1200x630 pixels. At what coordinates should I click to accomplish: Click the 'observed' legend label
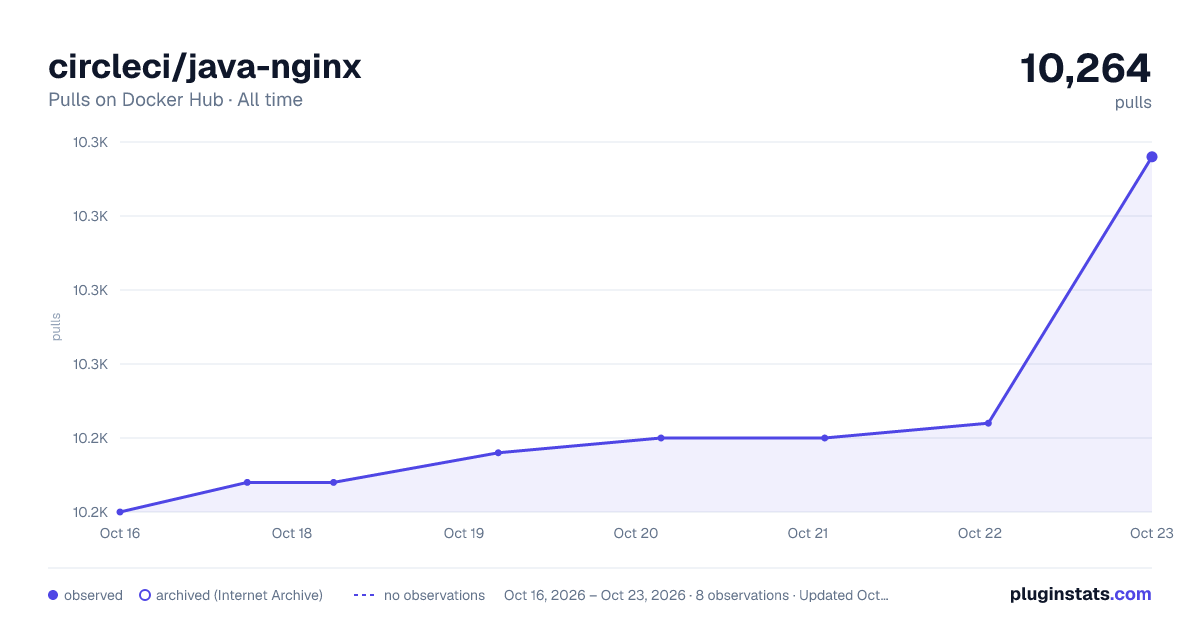click(x=93, y=595)
